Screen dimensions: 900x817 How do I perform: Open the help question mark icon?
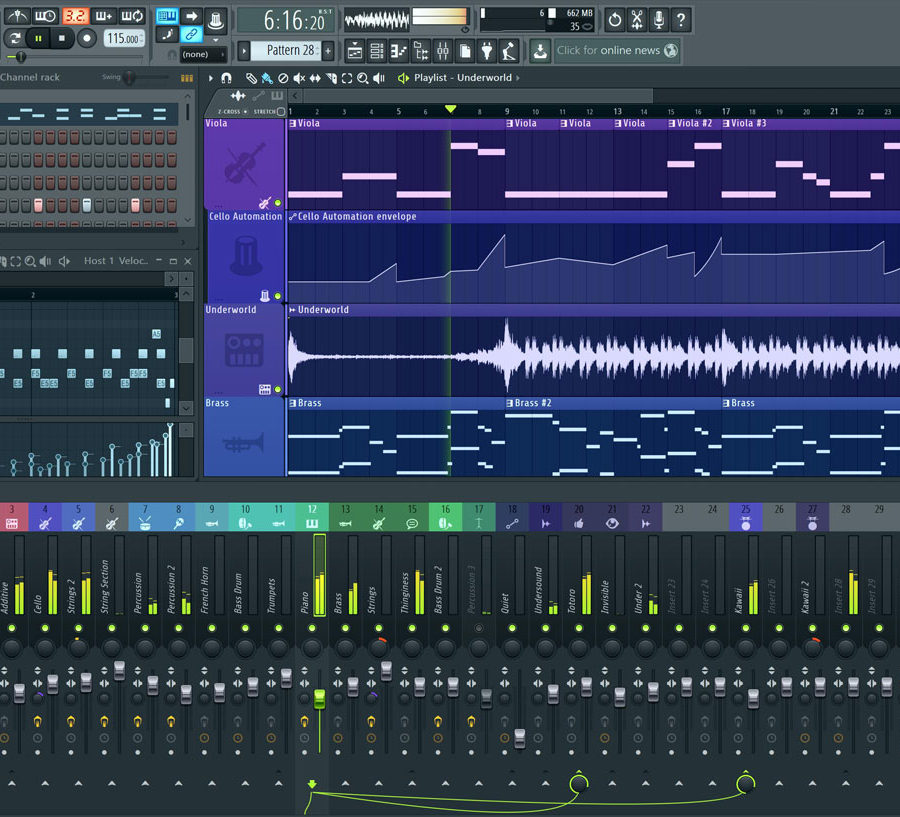[681, 19]
